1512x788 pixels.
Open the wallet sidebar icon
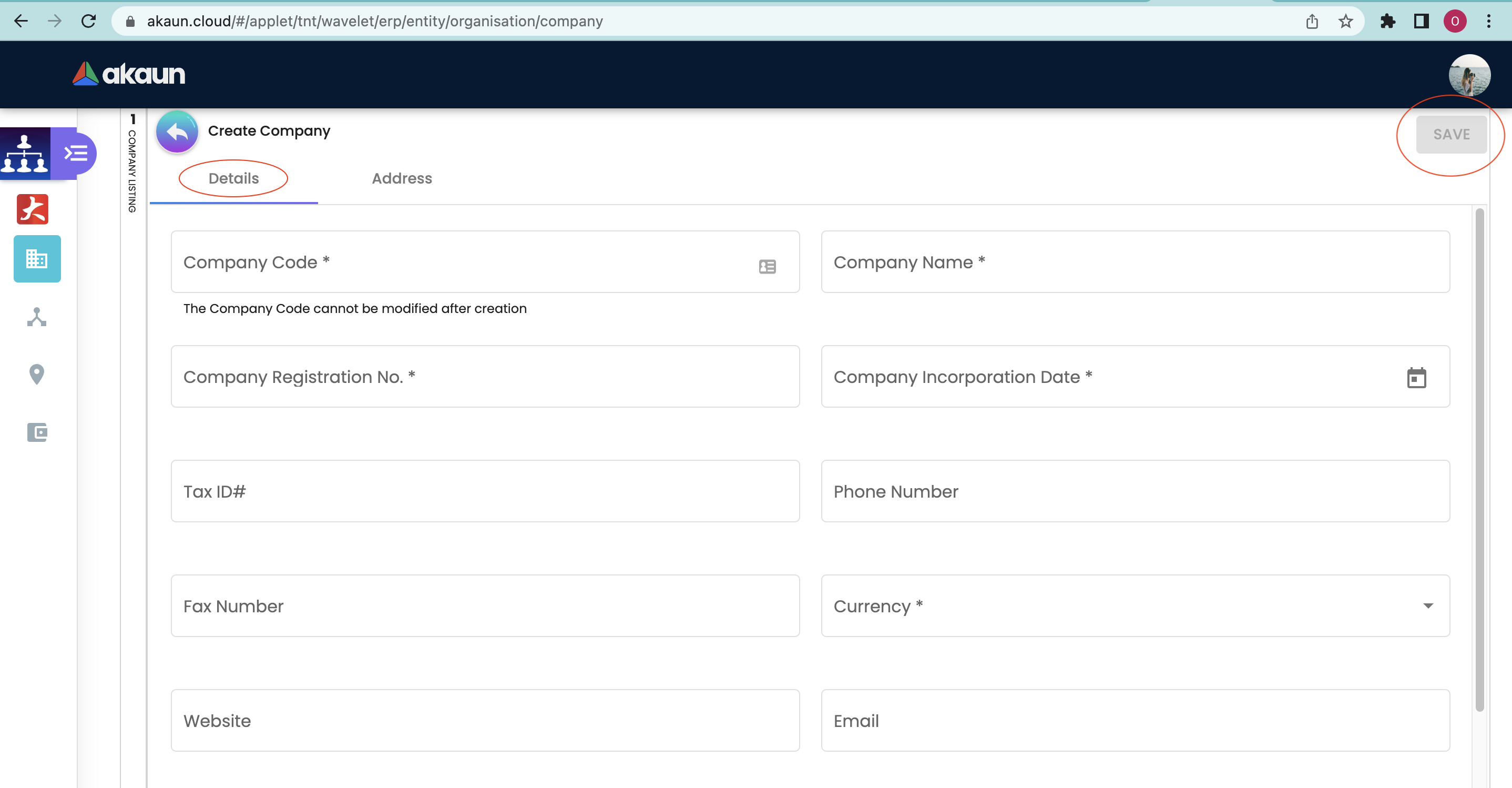[37, 433]
